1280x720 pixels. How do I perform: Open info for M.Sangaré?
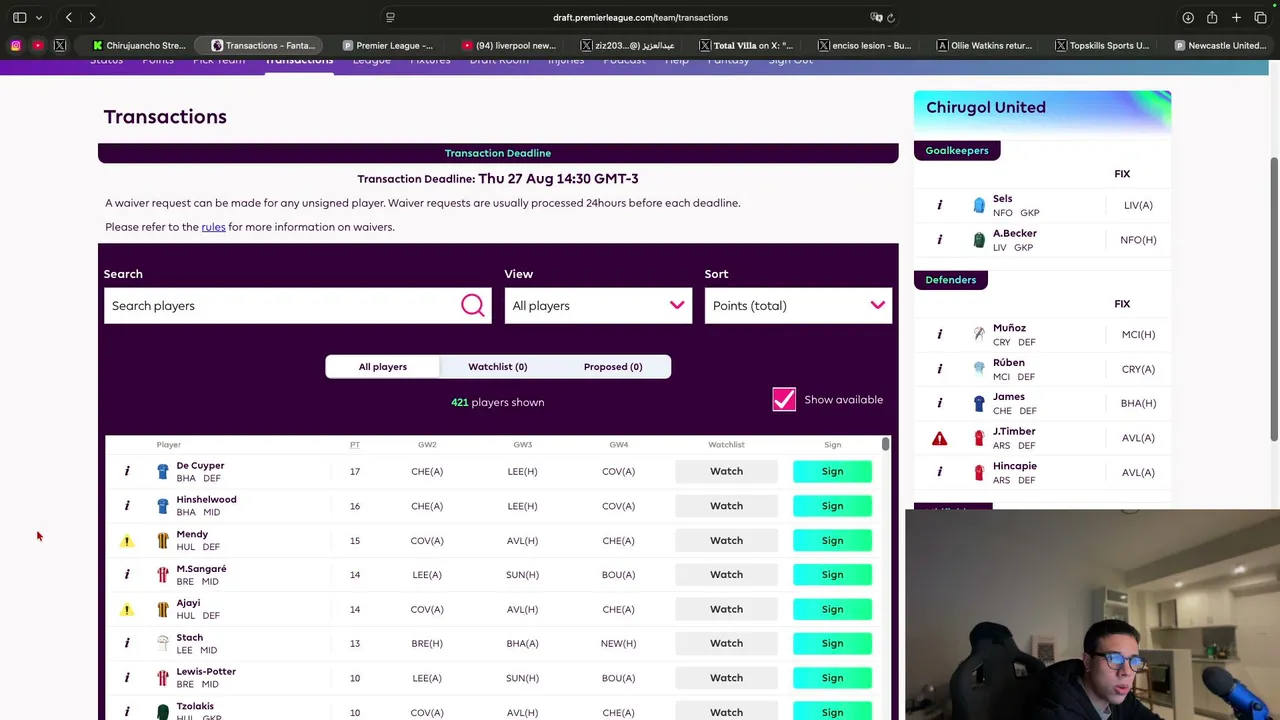(127, 574)
